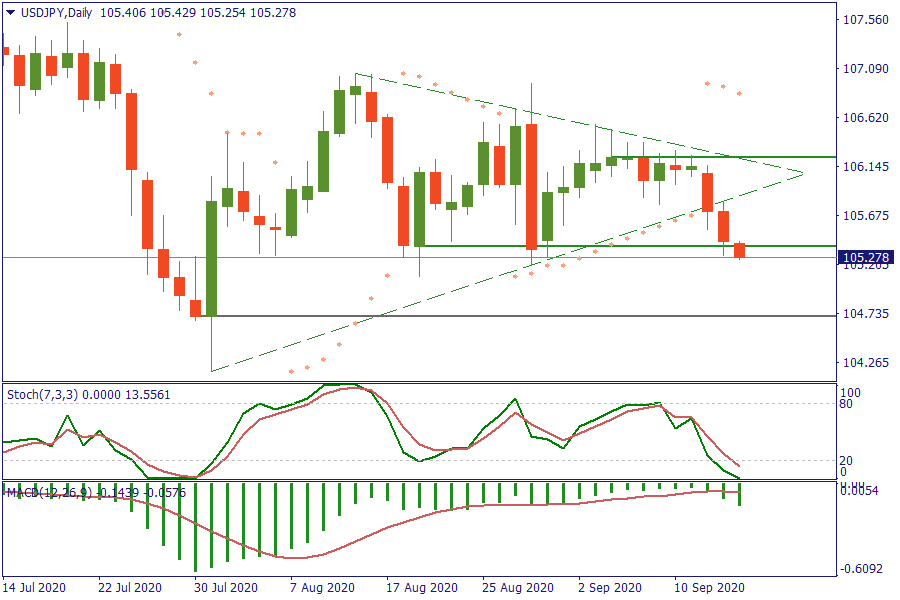Image resolution: width=900 pixels, height=600 pixels.
Task: Click the 2 Sep 2020 date label
Action: click(610, 588)
